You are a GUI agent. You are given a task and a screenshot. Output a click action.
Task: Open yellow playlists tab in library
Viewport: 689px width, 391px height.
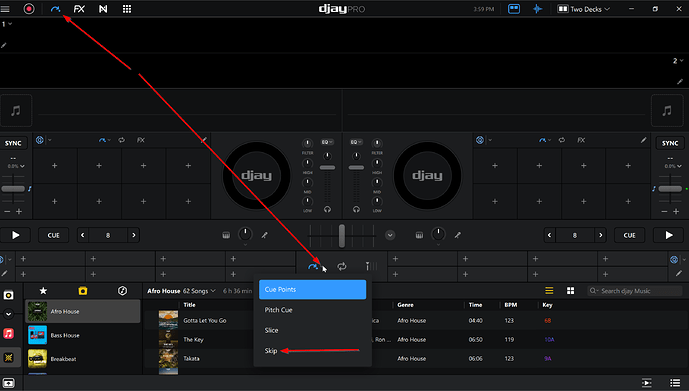pos(83,290)
